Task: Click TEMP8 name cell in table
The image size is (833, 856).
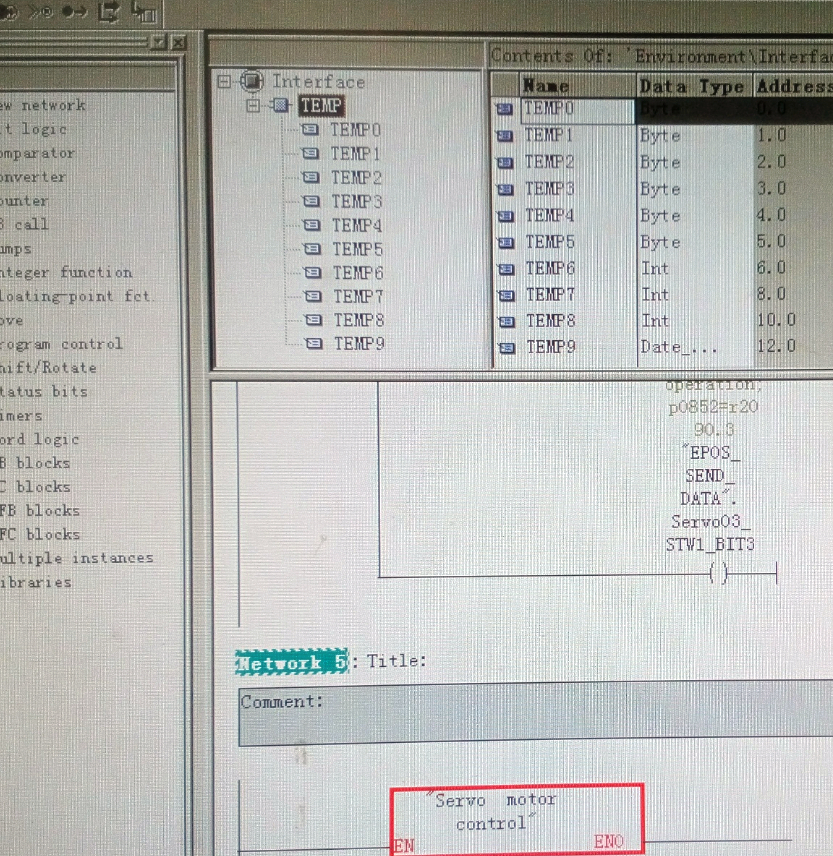Action: pos(579,320)
